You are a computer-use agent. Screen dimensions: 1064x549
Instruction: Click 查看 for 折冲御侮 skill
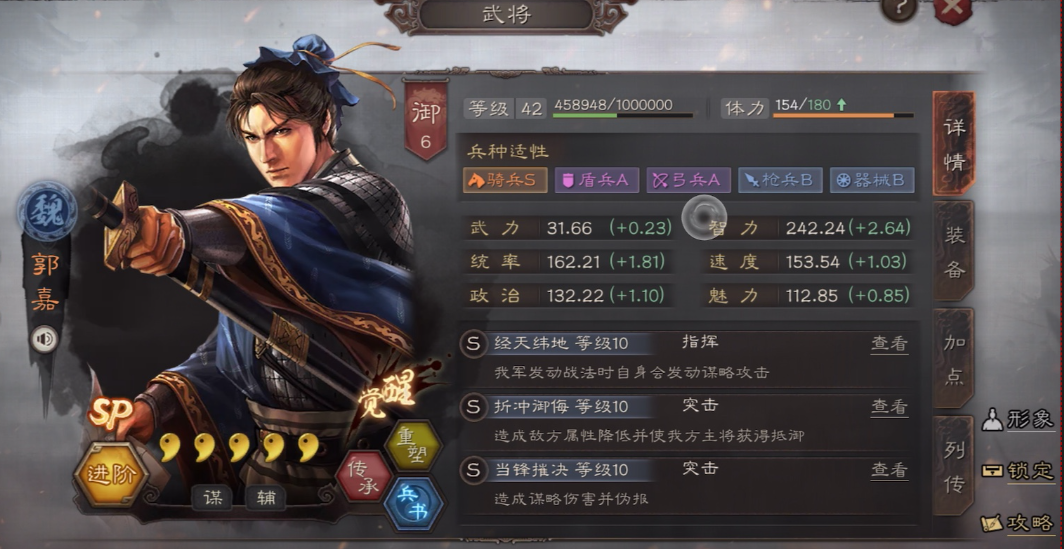[x=890, y=406]
